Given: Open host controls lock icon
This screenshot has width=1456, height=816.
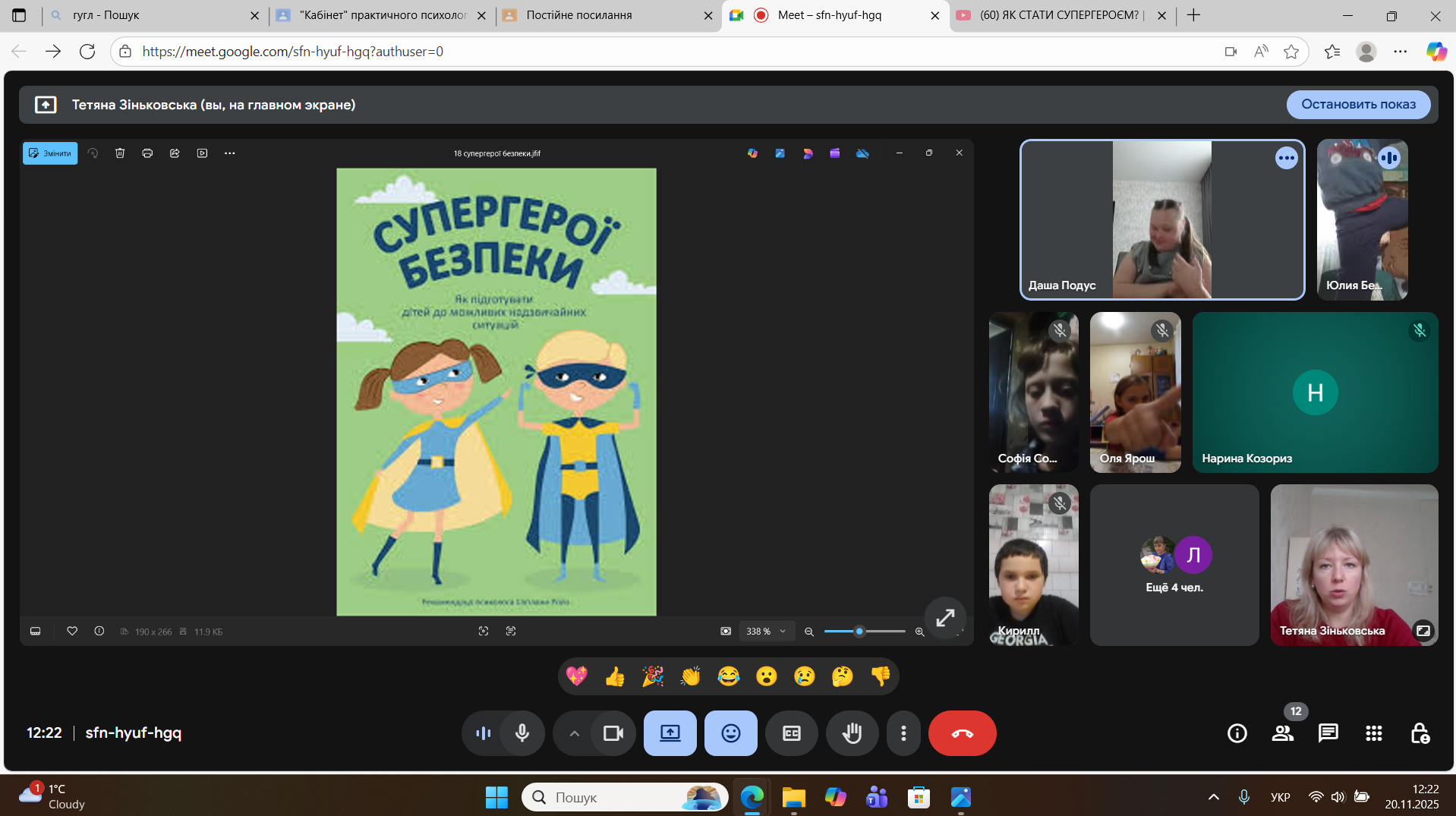Looking at the screenshot, I should pyautogui.click(x=1420, y=733).
